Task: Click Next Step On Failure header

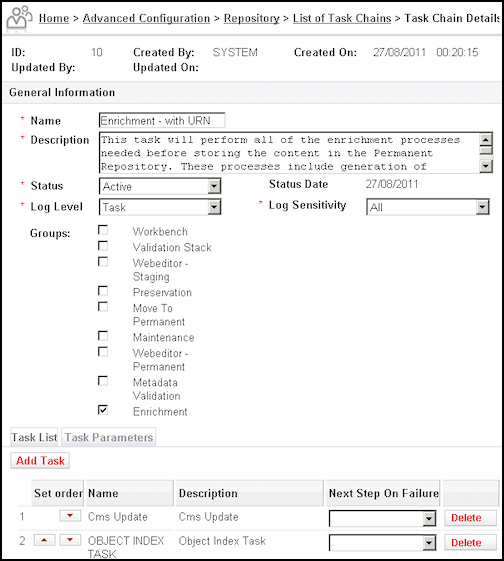Action: pyautogui.click(x=383, y=493)
